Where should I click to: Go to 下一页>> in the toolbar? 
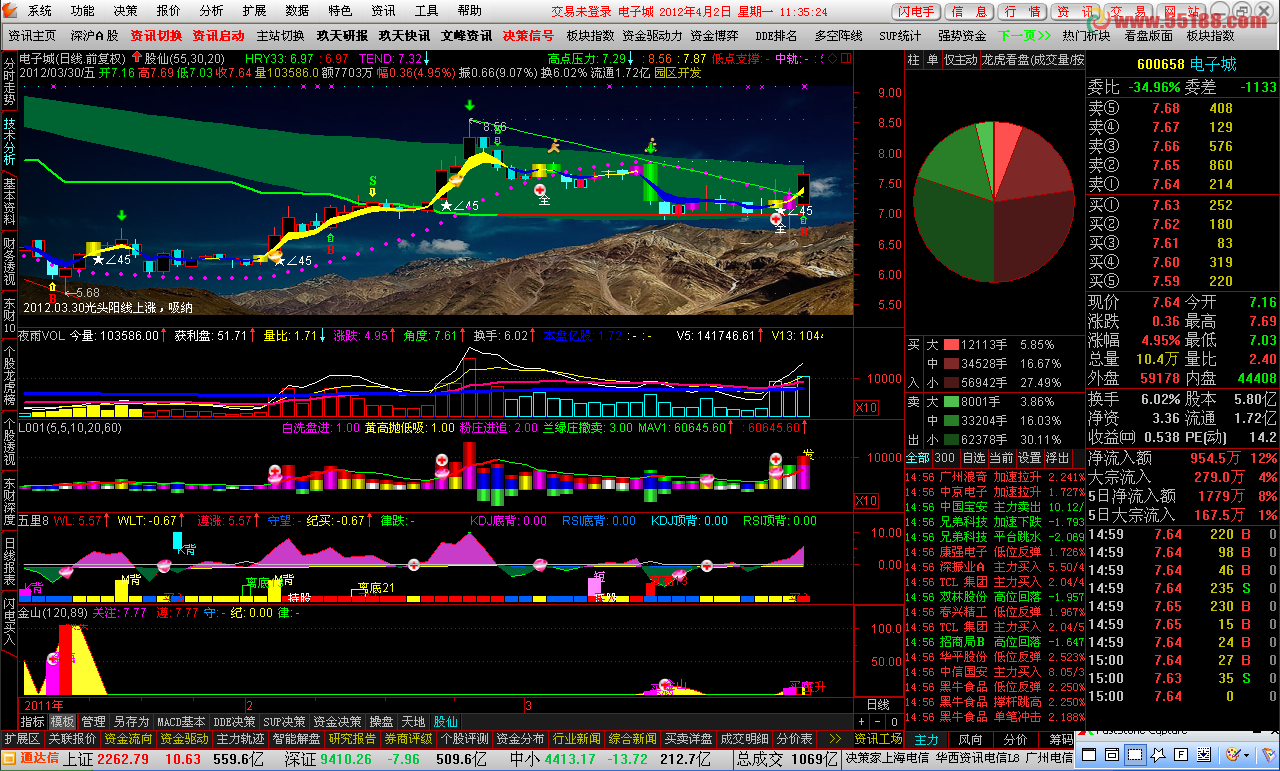point(1024,36)
